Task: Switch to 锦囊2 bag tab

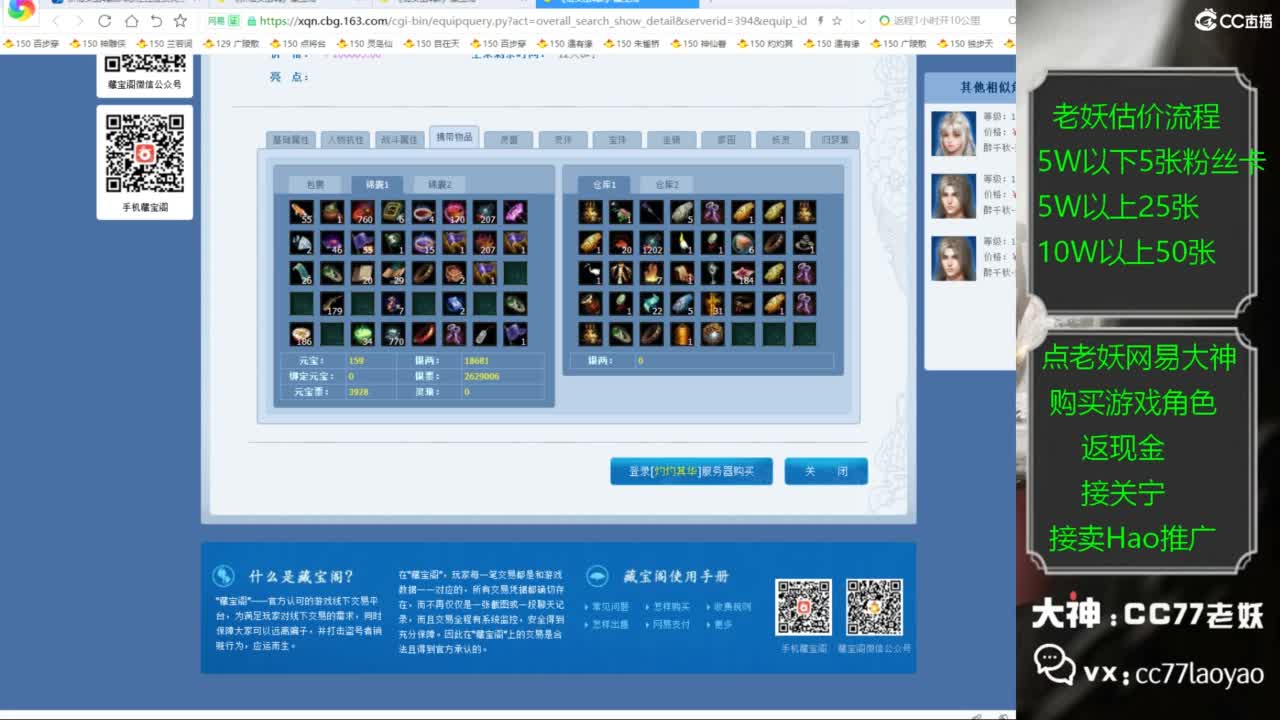Action: [x=439, y=185]
